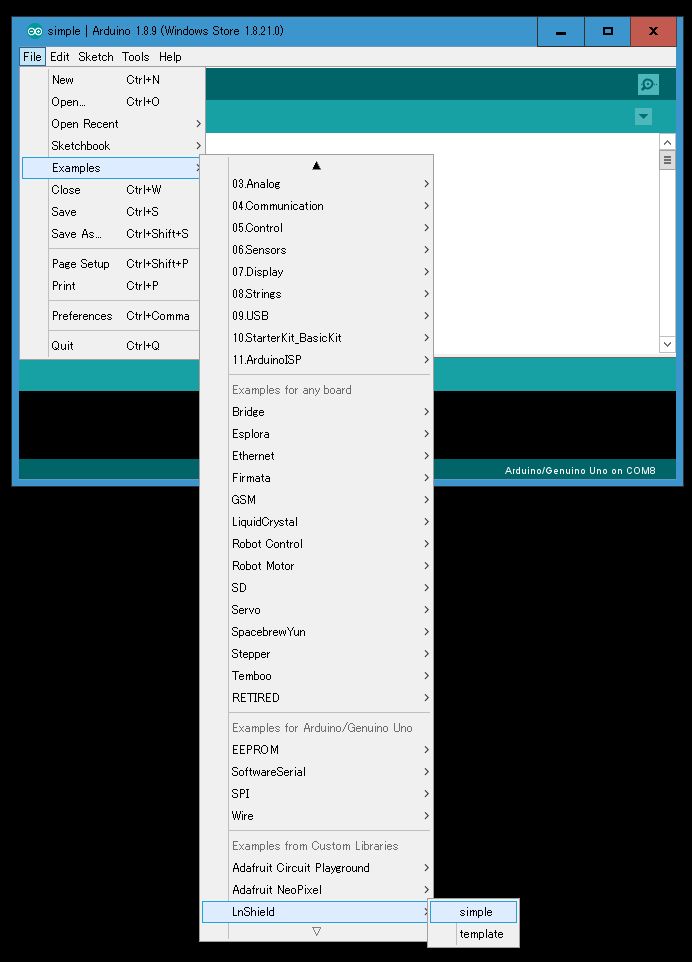Open Robot Control examples
692x962 pixels.
click(317, 544)
